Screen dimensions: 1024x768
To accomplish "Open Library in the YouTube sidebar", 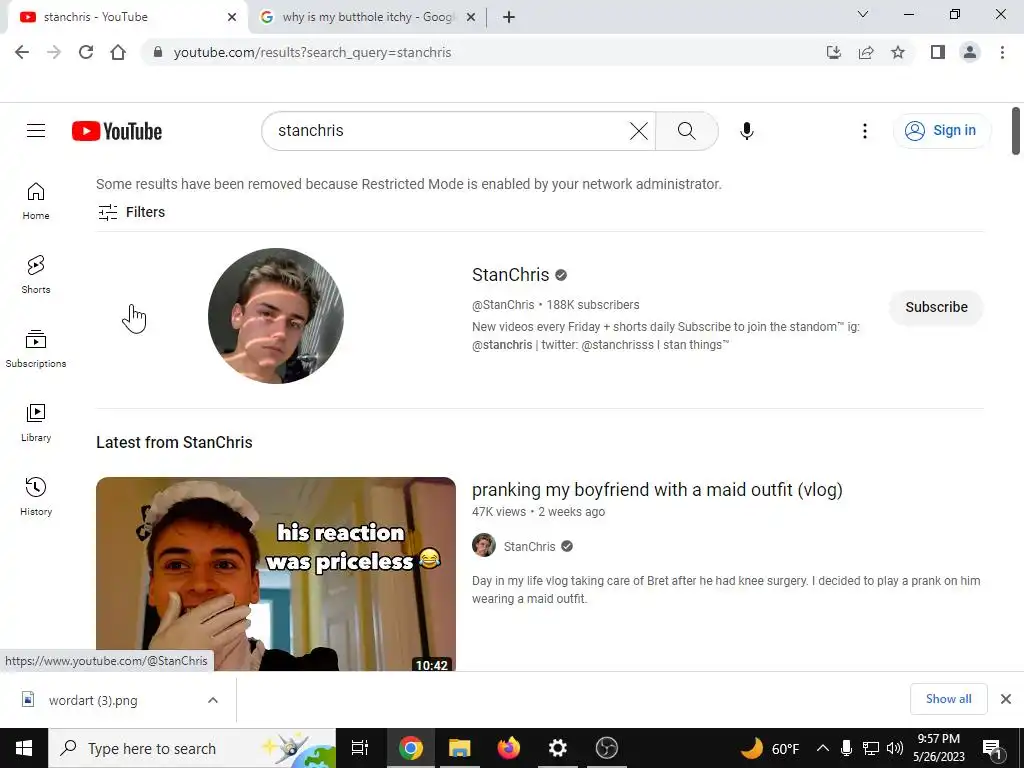I will pyautogui.click(x=36, y=423).
